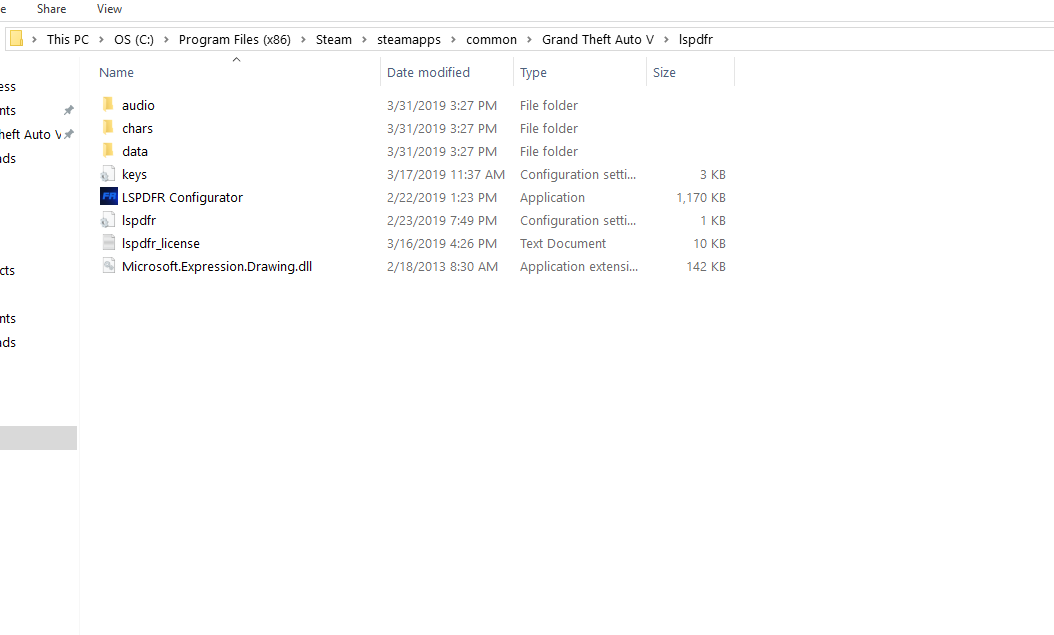Sort by Type column header

(x=533, y=73)
